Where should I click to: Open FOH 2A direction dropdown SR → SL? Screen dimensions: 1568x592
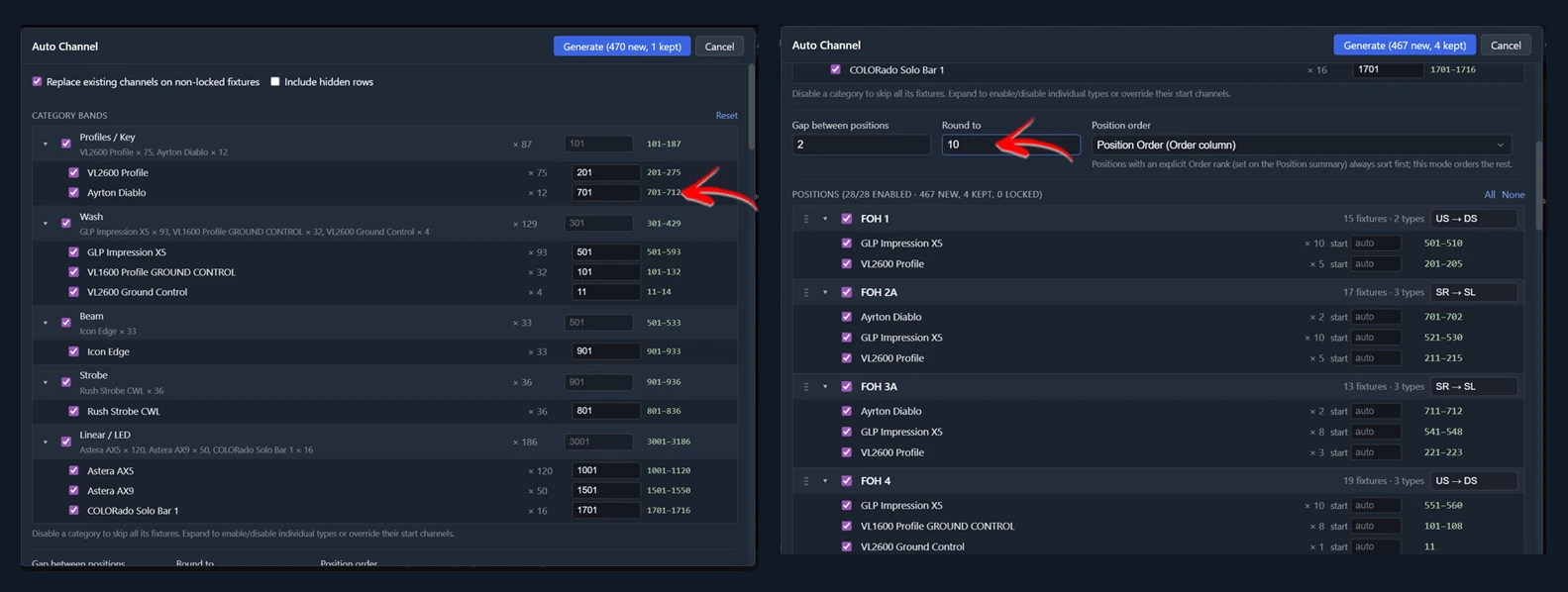(x=1473, y=292)
